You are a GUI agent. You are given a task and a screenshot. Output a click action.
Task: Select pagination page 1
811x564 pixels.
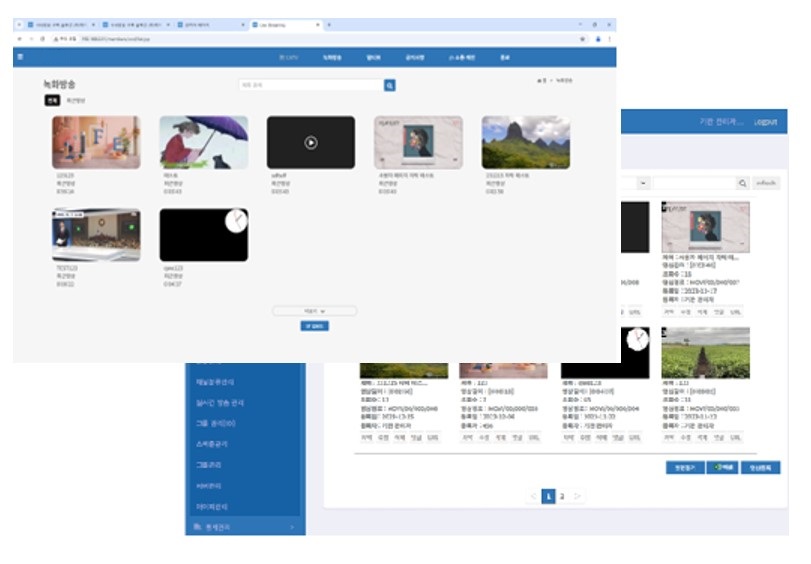pos(548,496)
